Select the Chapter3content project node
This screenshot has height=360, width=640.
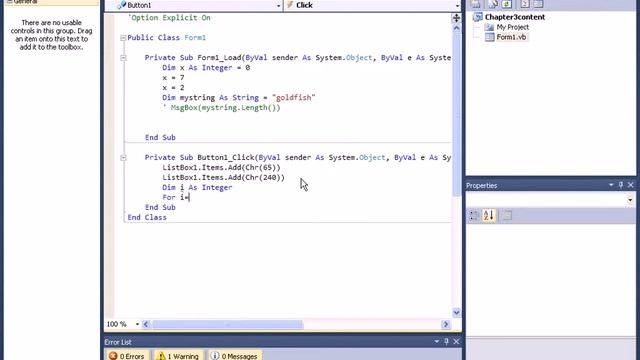[x=514, y=17]
